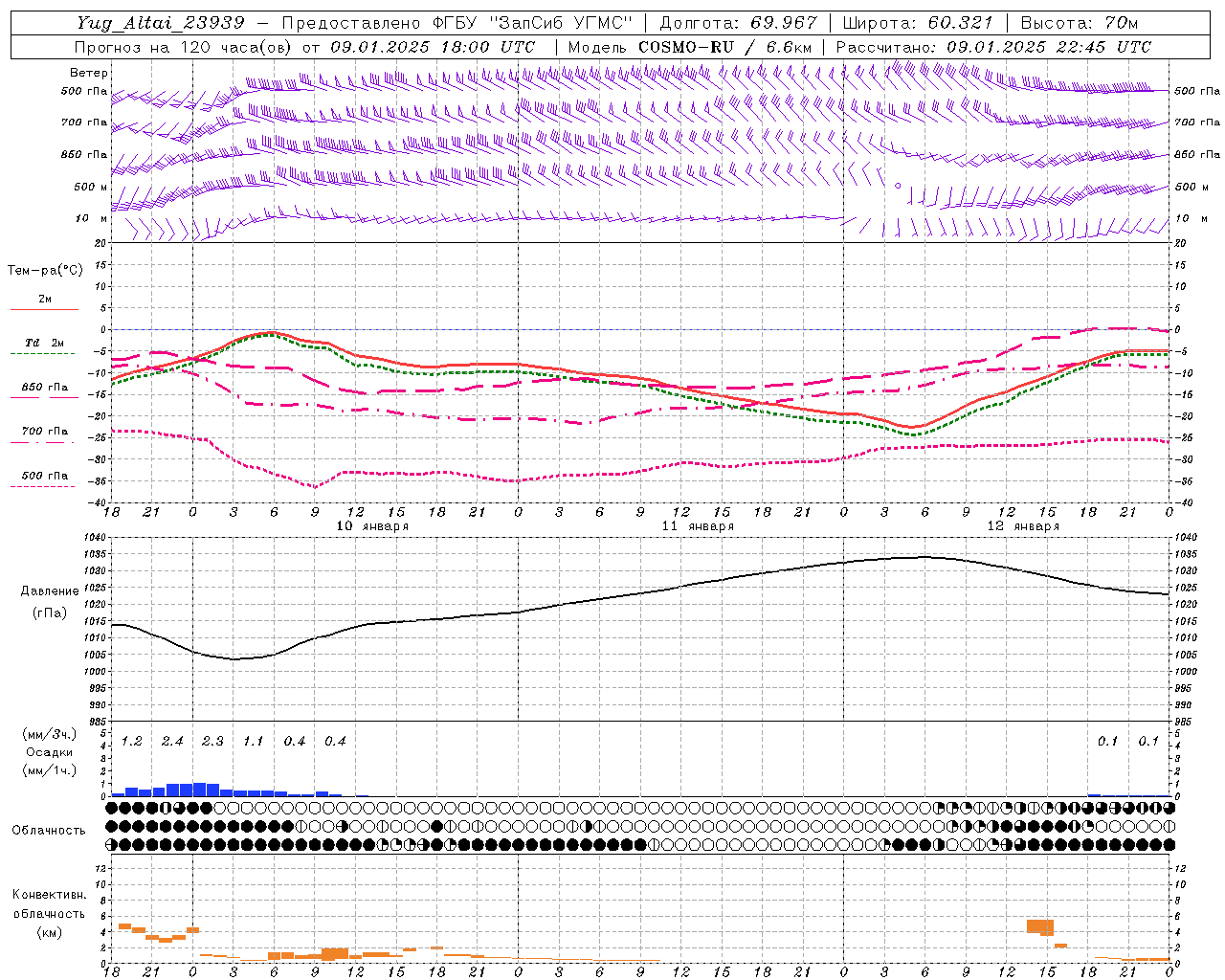The image size is (1225, 980).
Task: Click the '12 января' date label
Action: [1023, 526]
